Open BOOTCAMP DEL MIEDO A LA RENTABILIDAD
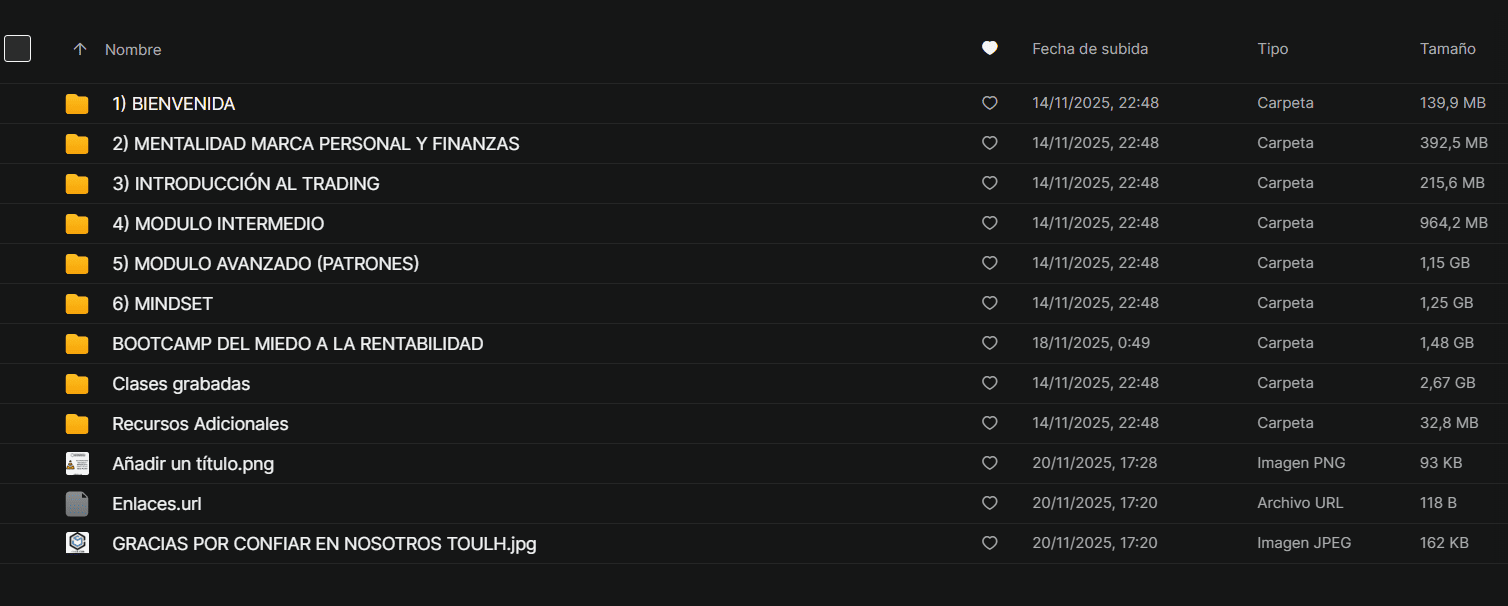The height and width of the screenshot is (606, 1508). point(297,344)
